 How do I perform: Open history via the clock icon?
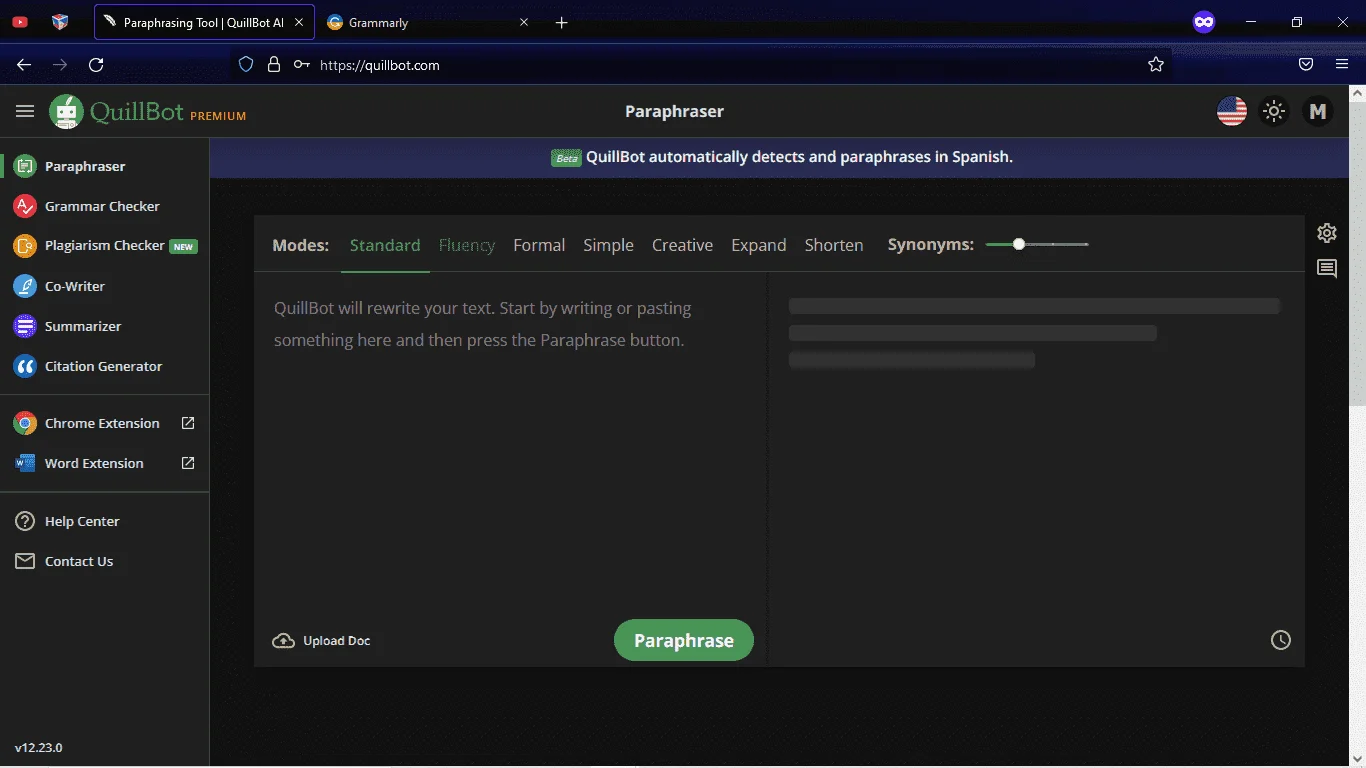click(1281, 640)
